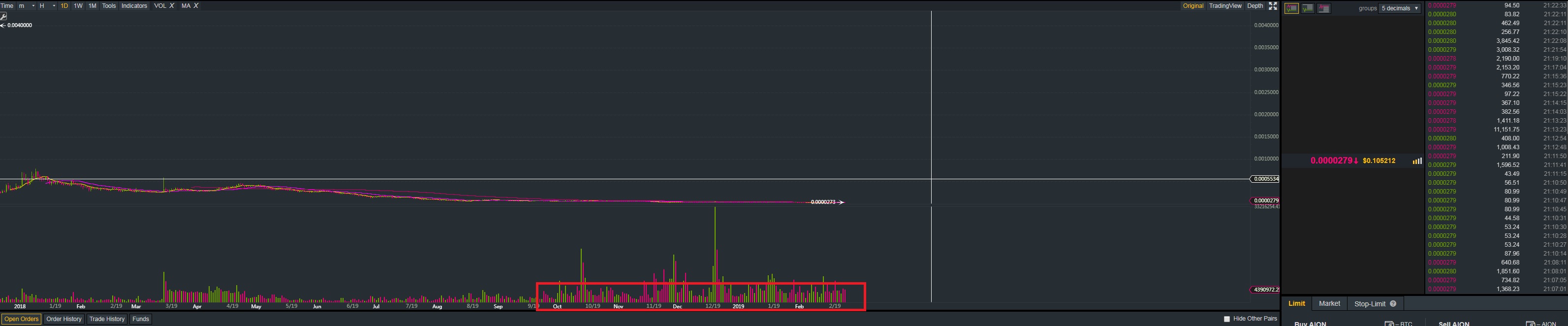Select the 1M chart interval

tap(93, 5)
